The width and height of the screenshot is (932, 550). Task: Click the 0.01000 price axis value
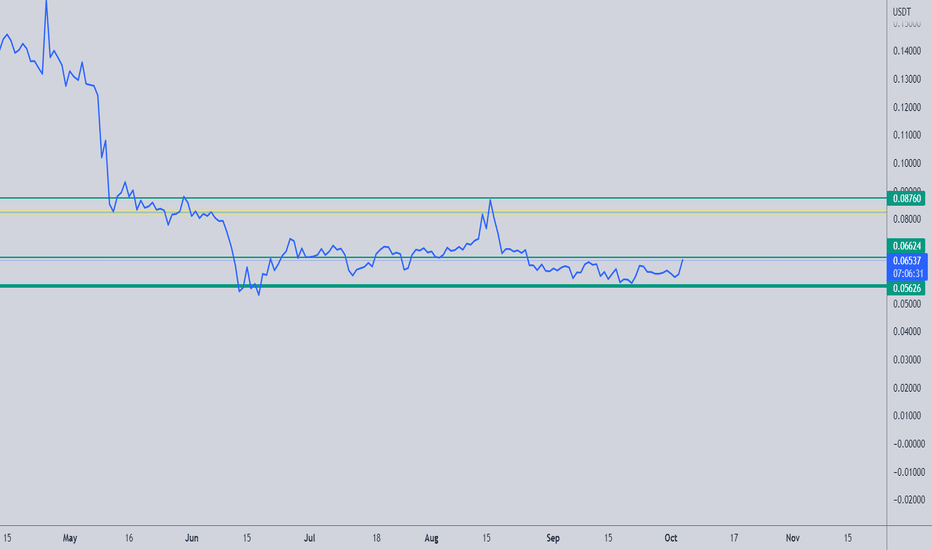click(x=906, y=416)
